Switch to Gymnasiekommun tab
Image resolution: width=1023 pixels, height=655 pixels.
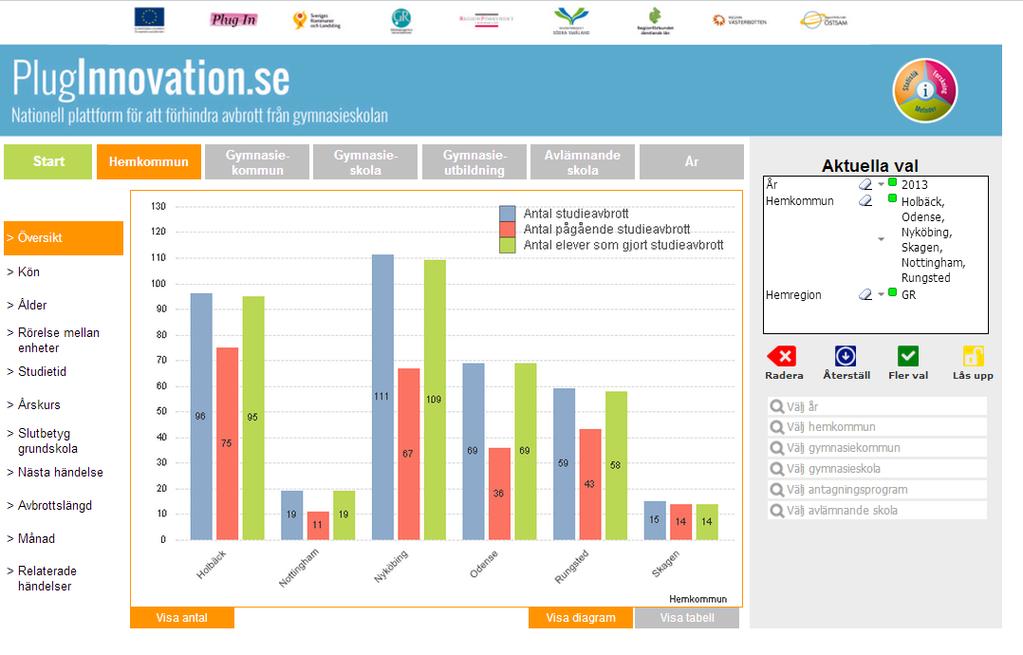tap(257, 162)
